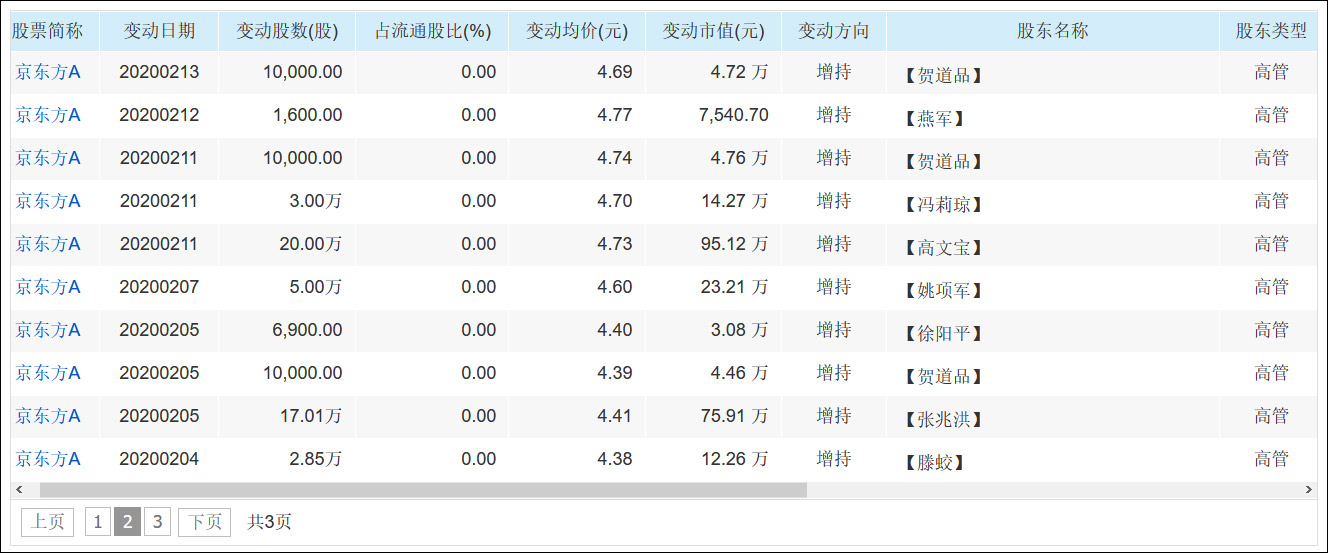Jump to page 3 in pagination
This screenshot has height=553, width=1328.
pyautogui.click(x=157, y=522)
